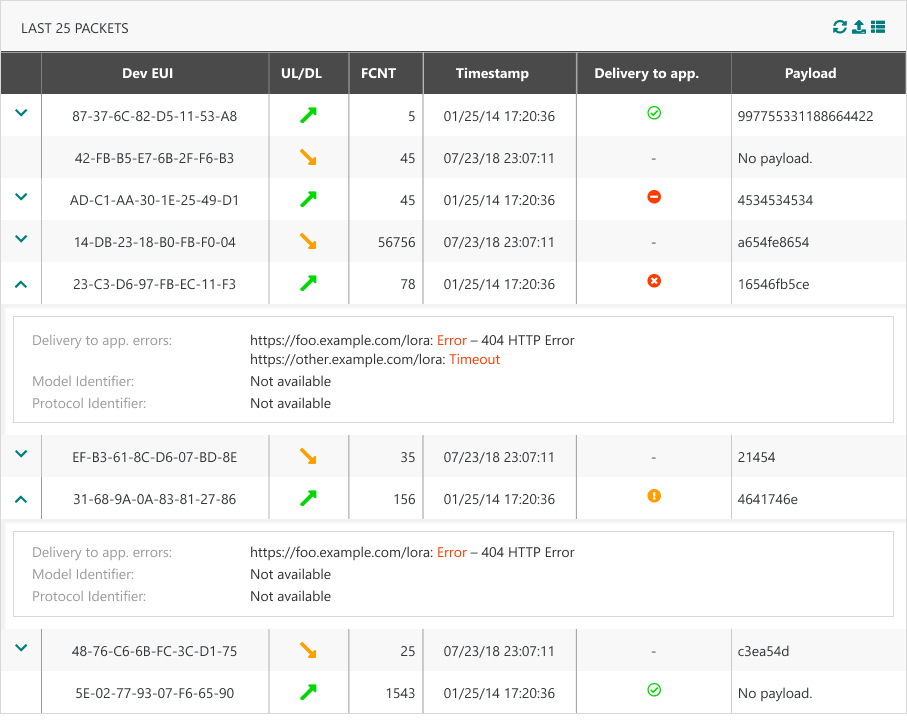Click the refresh packets icon
Image resolution: width=907 pixels, height=723 pixels.
click(840, 27)
